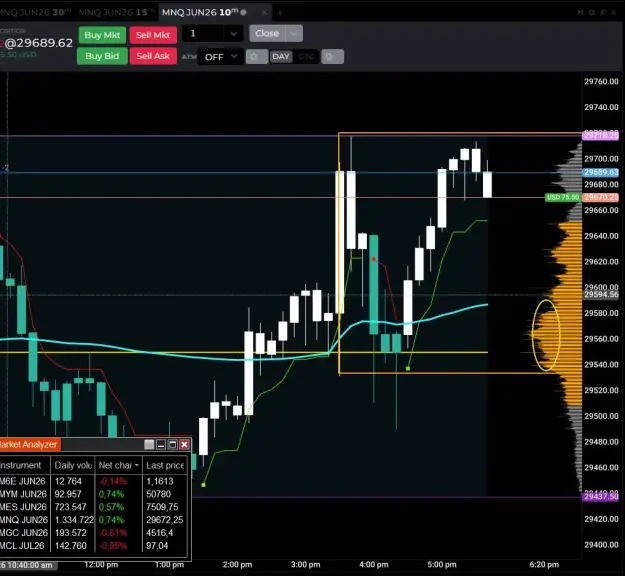Select DAY time-in-force
Image resolution: width=625 pixels, height=576 pixels.
pos(281,57)
